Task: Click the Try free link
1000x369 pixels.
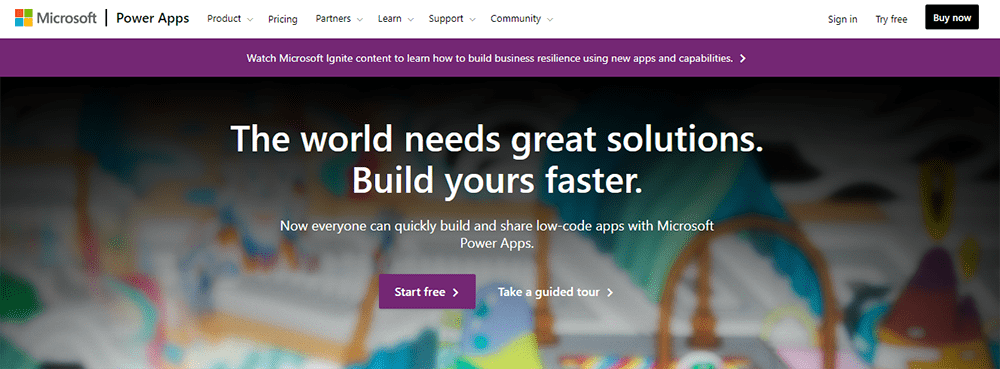Action: coord(891,19)
